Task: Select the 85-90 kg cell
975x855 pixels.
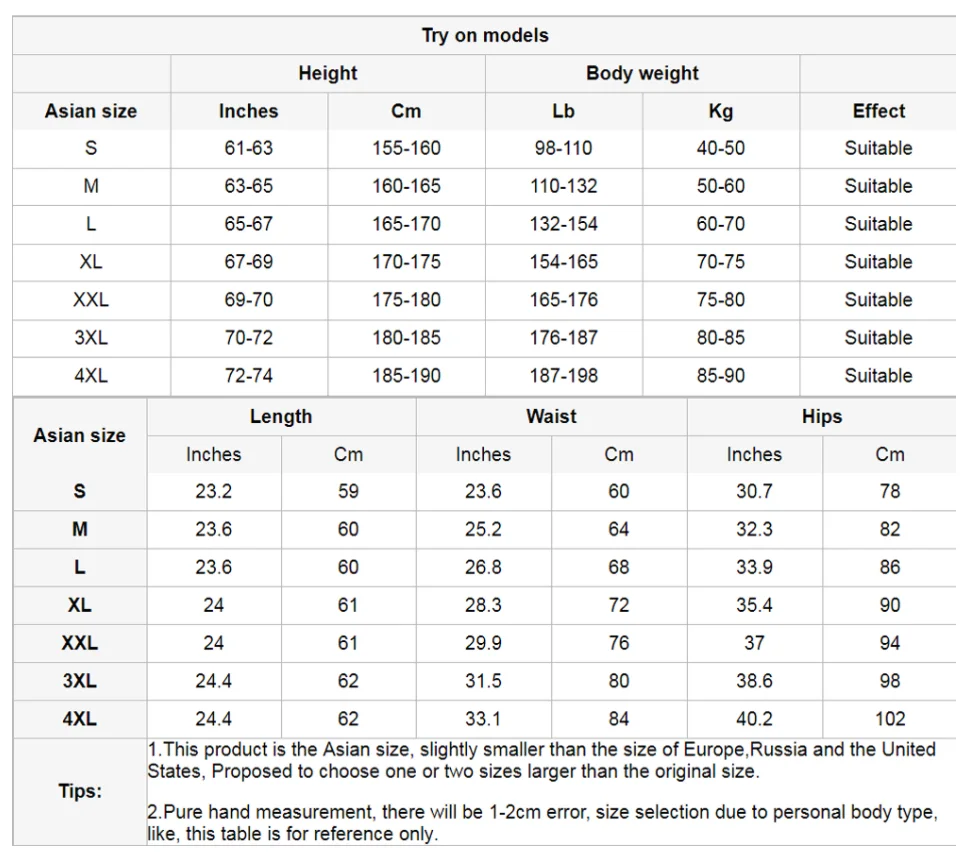Action: 721,376
